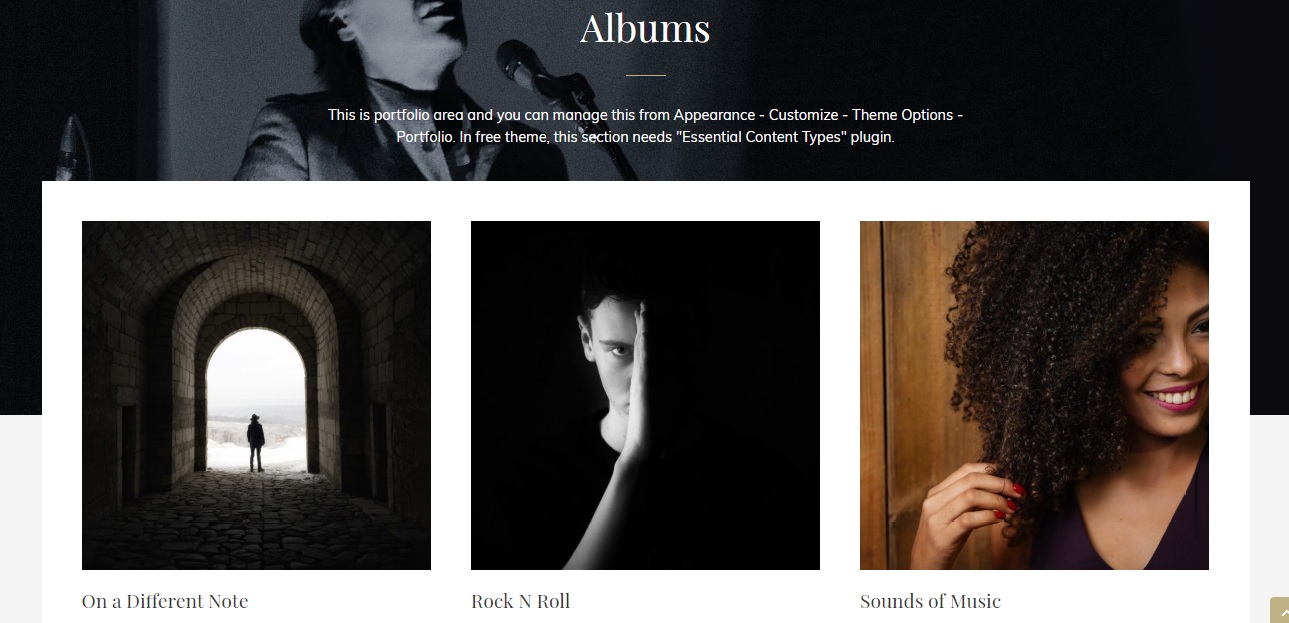This screenshot has height=623, width=1289.
Task: Open the curly-haired woman album thumbnail
Action: click(x=1034, y=395)
